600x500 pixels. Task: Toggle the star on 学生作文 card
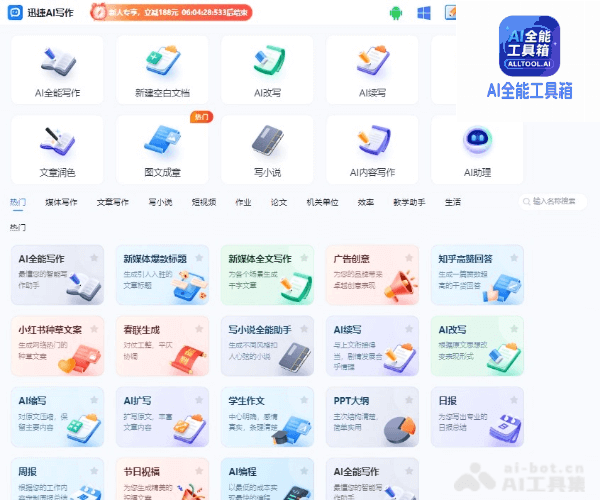(x=304, y=400)
